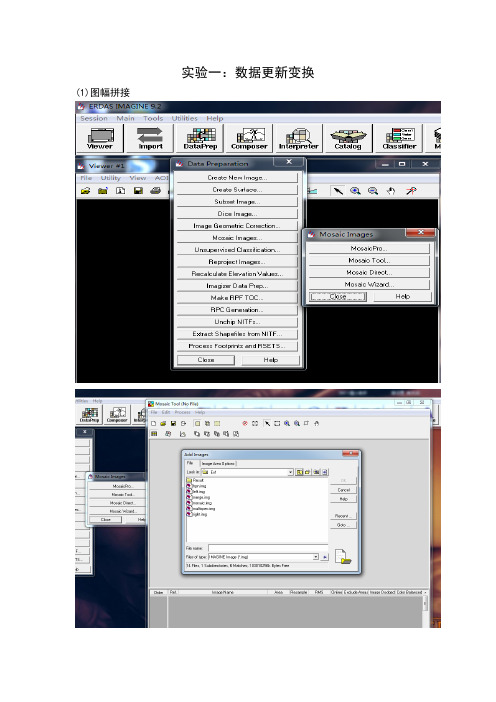
Task: Select right.img in the file list
Action: pos(197,514)
